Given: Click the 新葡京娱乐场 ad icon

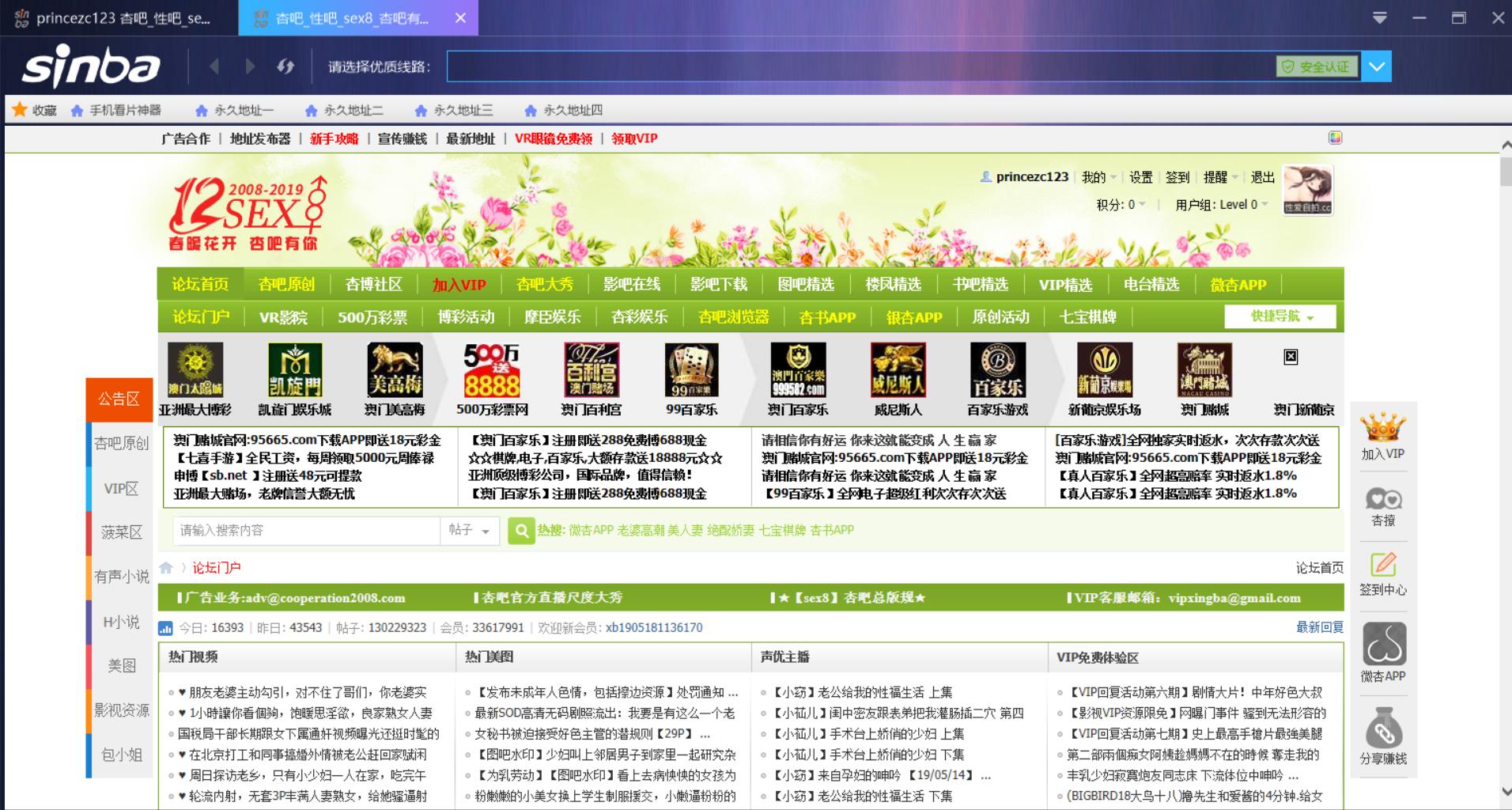Looking at the screenshot, I should pyautogui.click(x=1105, y=370).
